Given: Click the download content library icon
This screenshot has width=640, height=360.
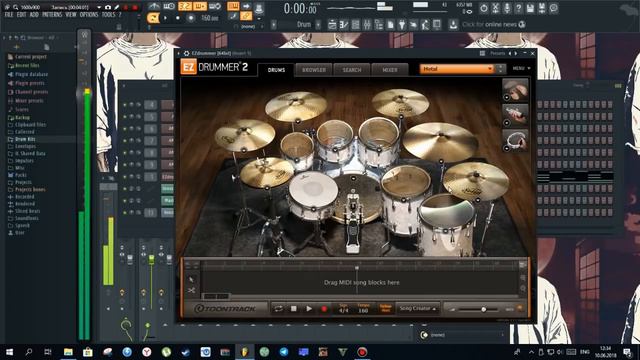Looking at the screenshot, I should (x=453, y=25).
